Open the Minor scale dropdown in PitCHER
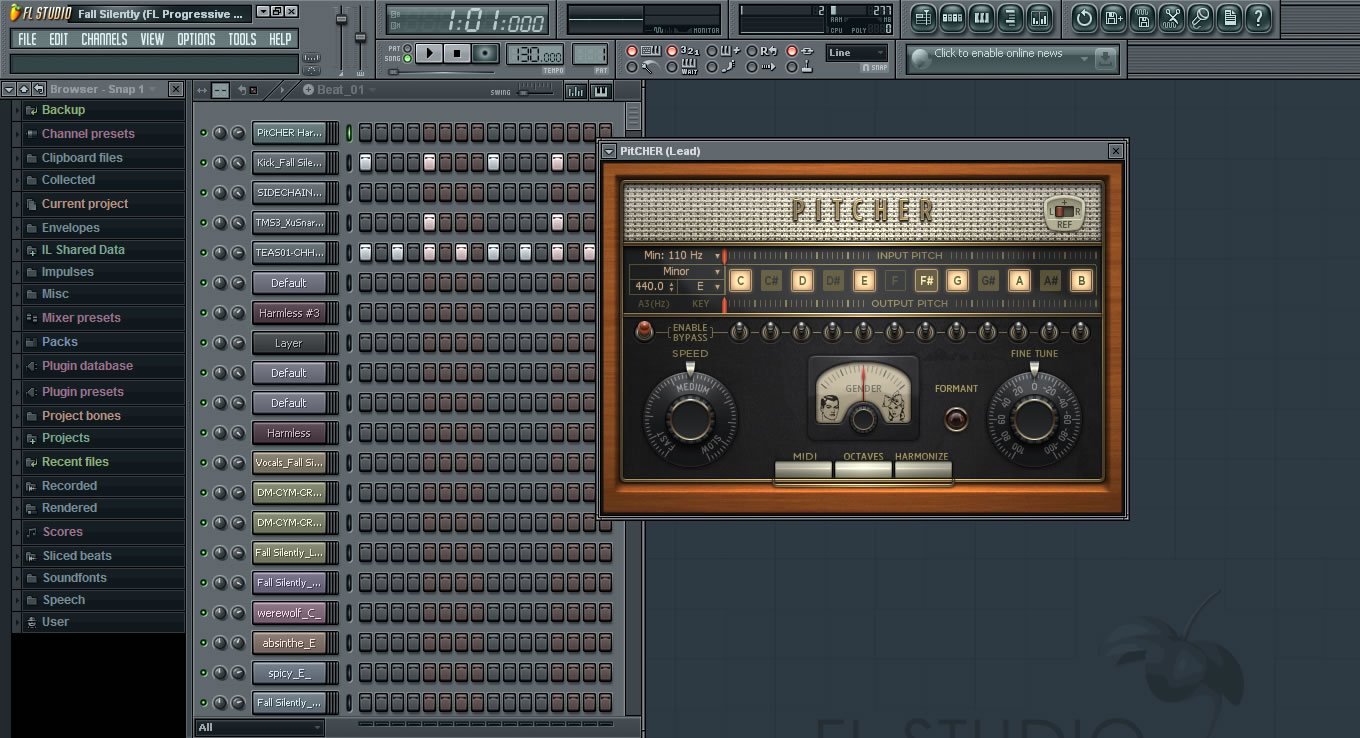 [x=676, y=271]
